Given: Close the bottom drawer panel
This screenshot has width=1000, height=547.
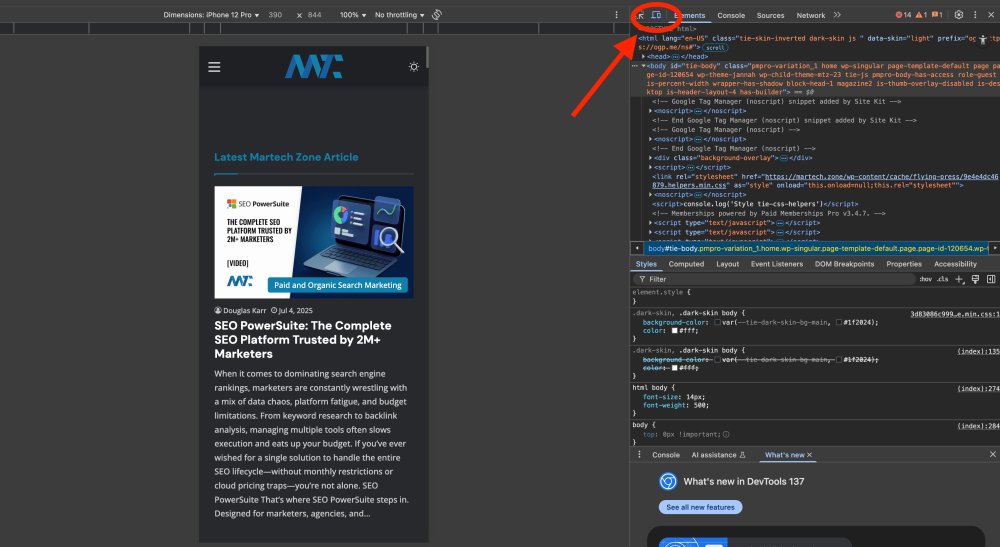Looking at the screenshot, I should point(992,455).
